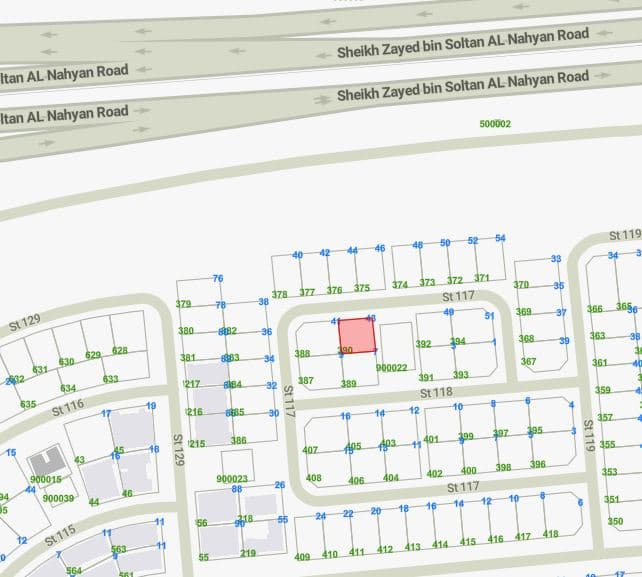Click plot number 393

click(461, 374)
